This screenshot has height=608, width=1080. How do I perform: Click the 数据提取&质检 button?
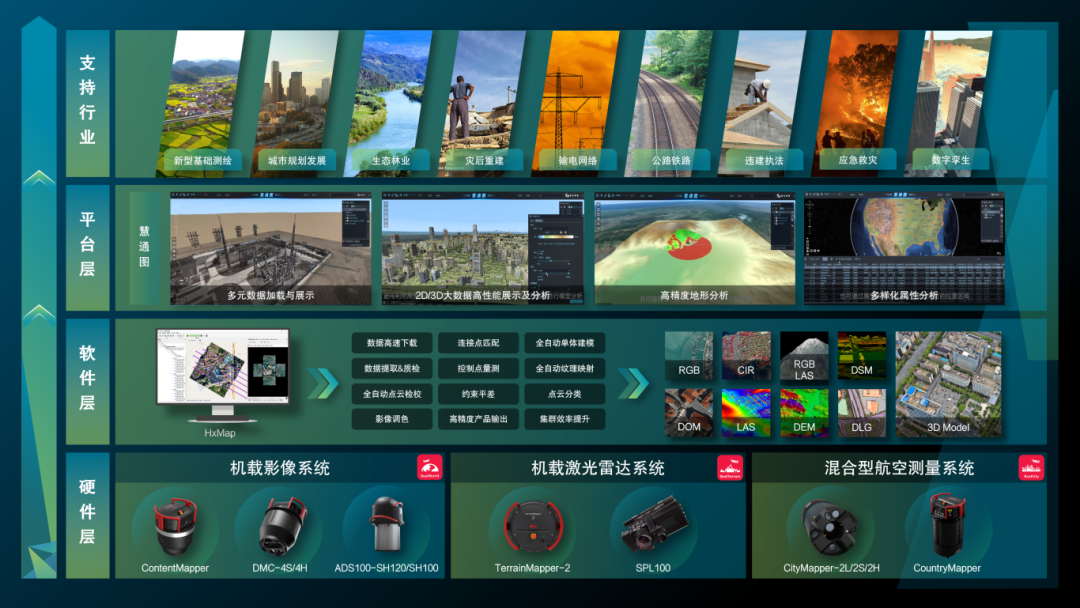click(x=392, y=368)
